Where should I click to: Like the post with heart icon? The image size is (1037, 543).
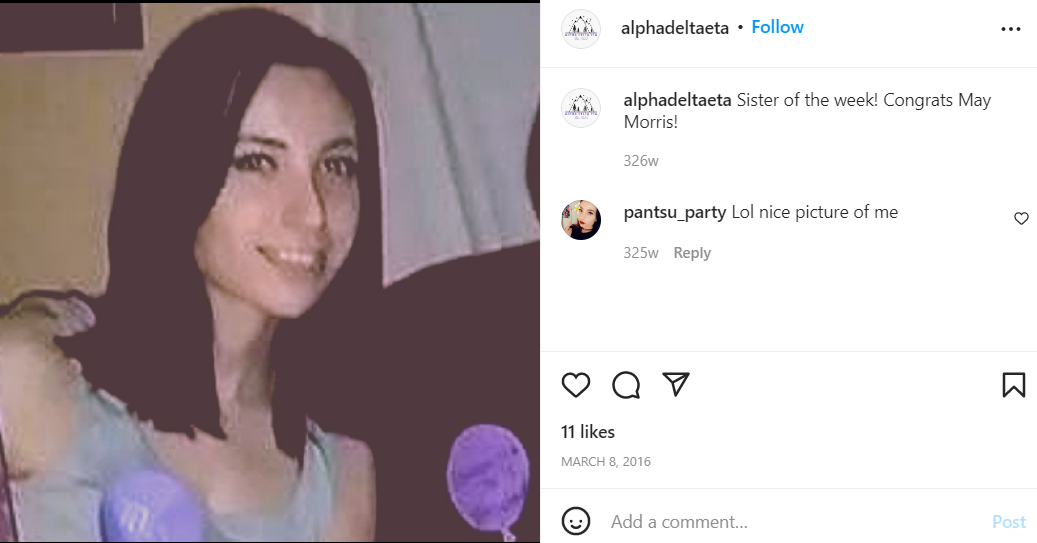coord(575,385)
